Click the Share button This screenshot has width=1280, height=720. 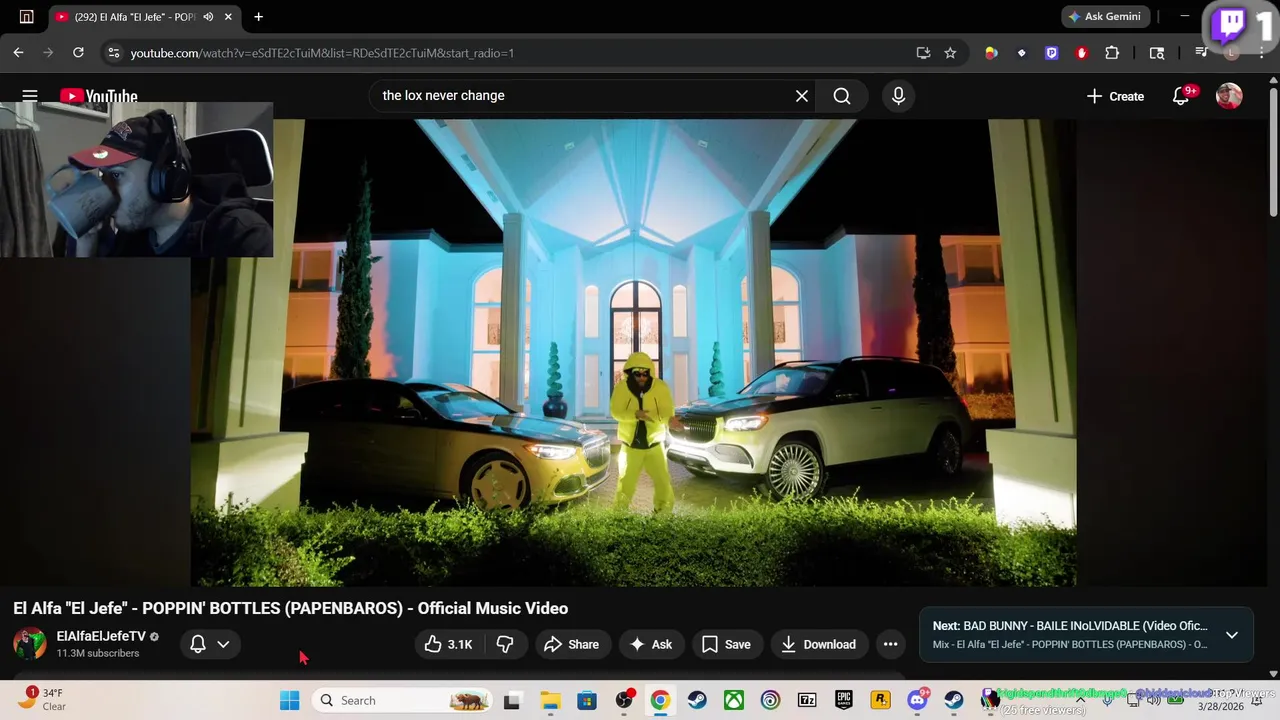[x=572, y=645]
